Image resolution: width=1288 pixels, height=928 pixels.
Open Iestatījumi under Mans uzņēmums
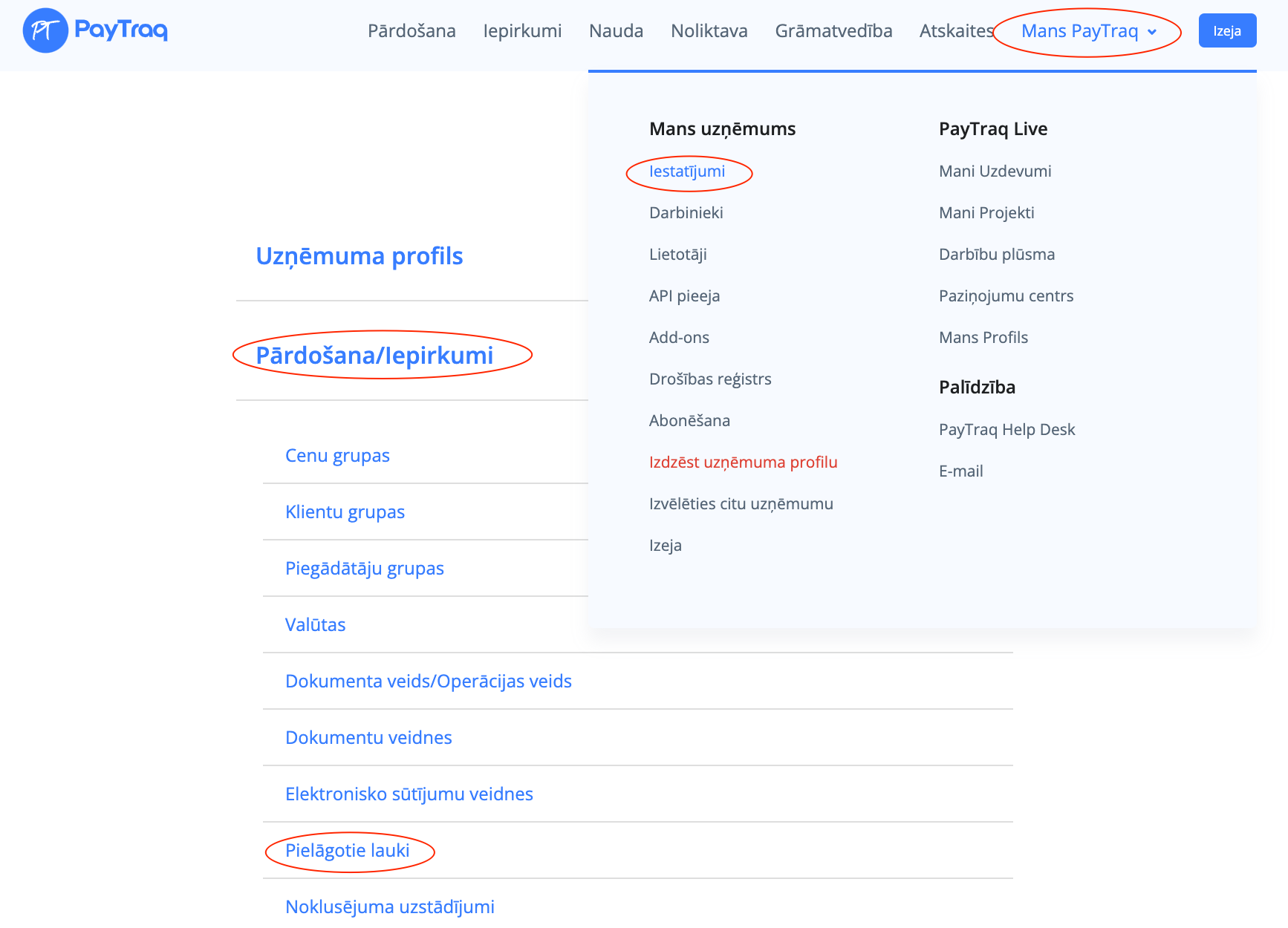687,171
